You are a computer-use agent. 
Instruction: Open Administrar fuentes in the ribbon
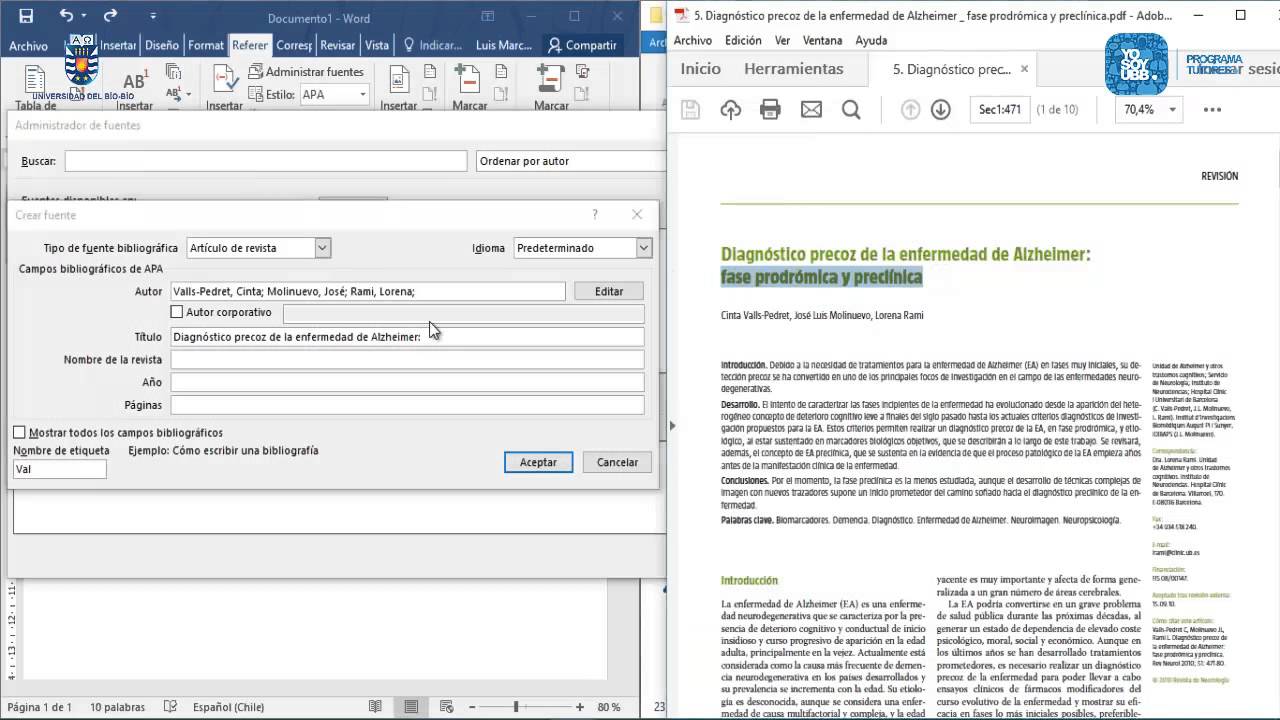click(306, 72)
